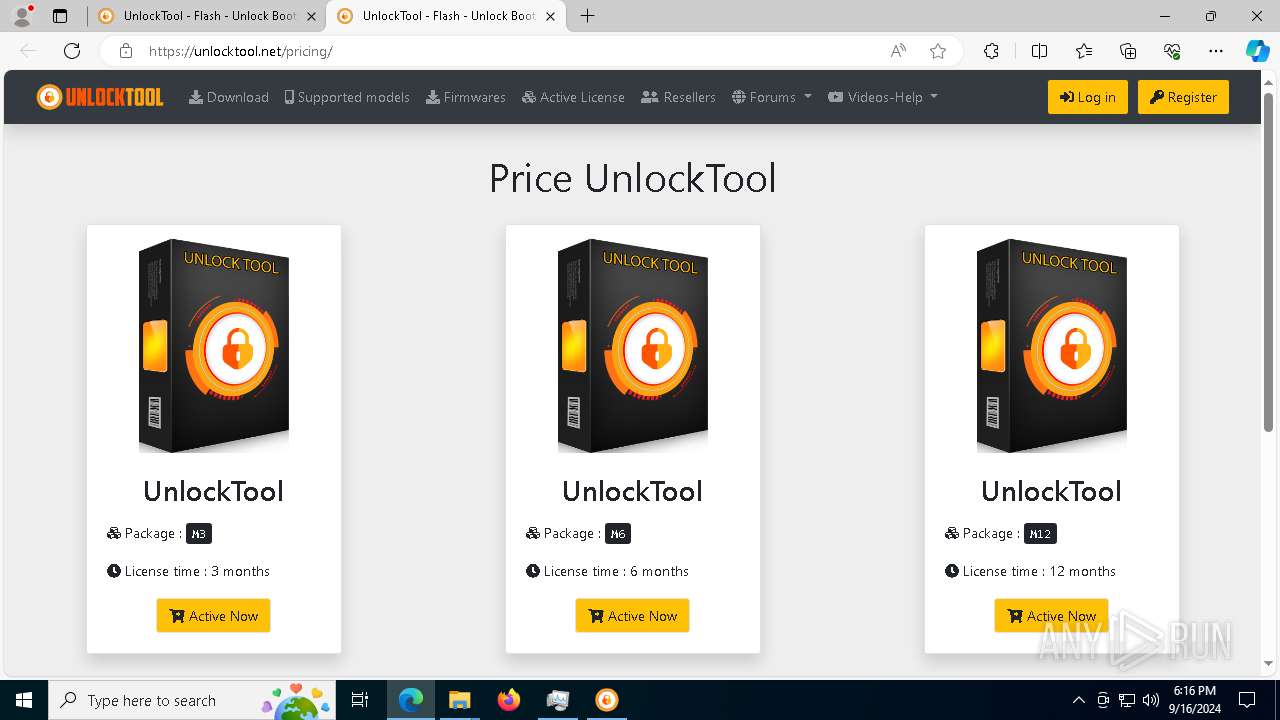Click Microsoft Edge taskbar icon
Viewport: 1280px width, 720px height.
[411, 700]
